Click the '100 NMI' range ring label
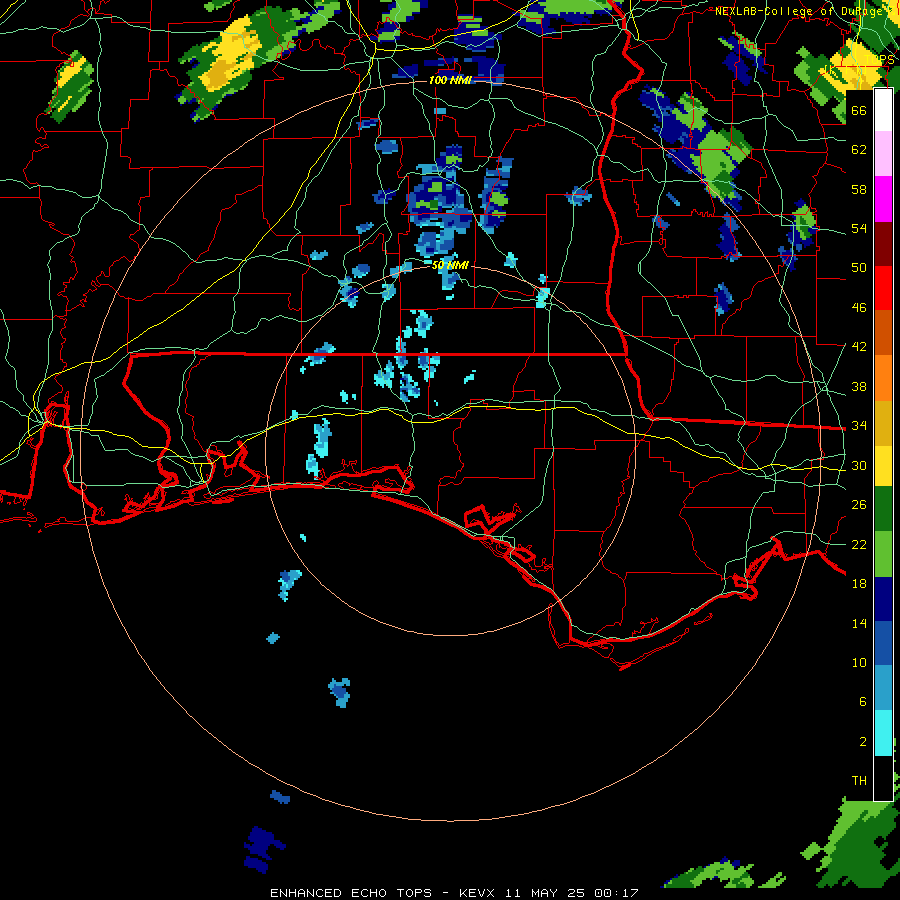 point(450,80)
